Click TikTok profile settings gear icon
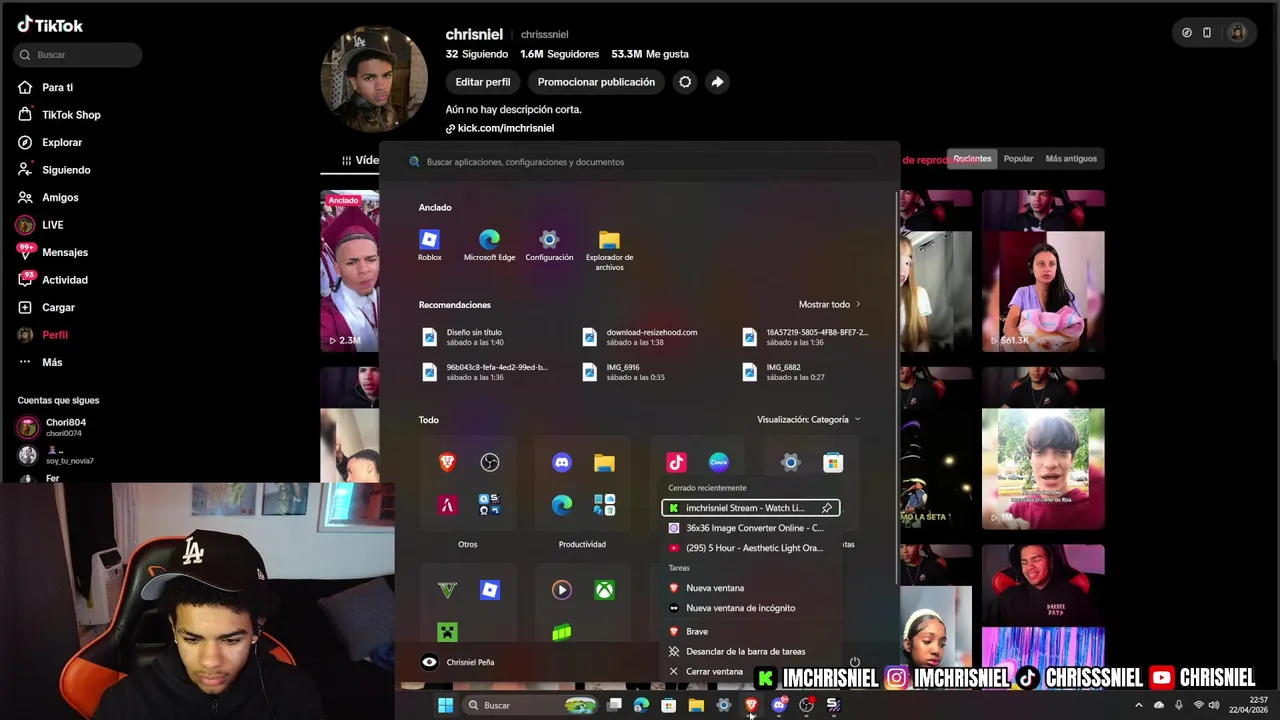The width and height of the screenshot is (1280, 720). click(685, 82)
